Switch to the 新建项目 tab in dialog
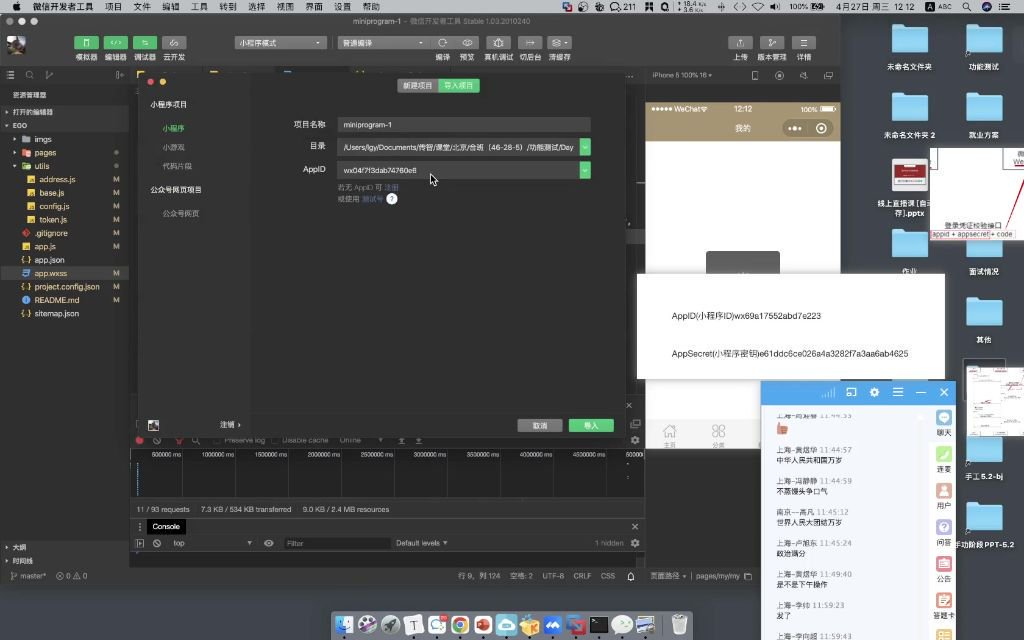 click(x=417, y=86)
